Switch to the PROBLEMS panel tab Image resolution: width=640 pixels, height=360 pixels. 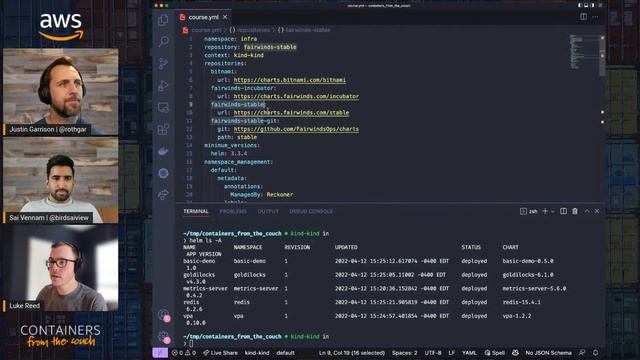pos(233,211)
